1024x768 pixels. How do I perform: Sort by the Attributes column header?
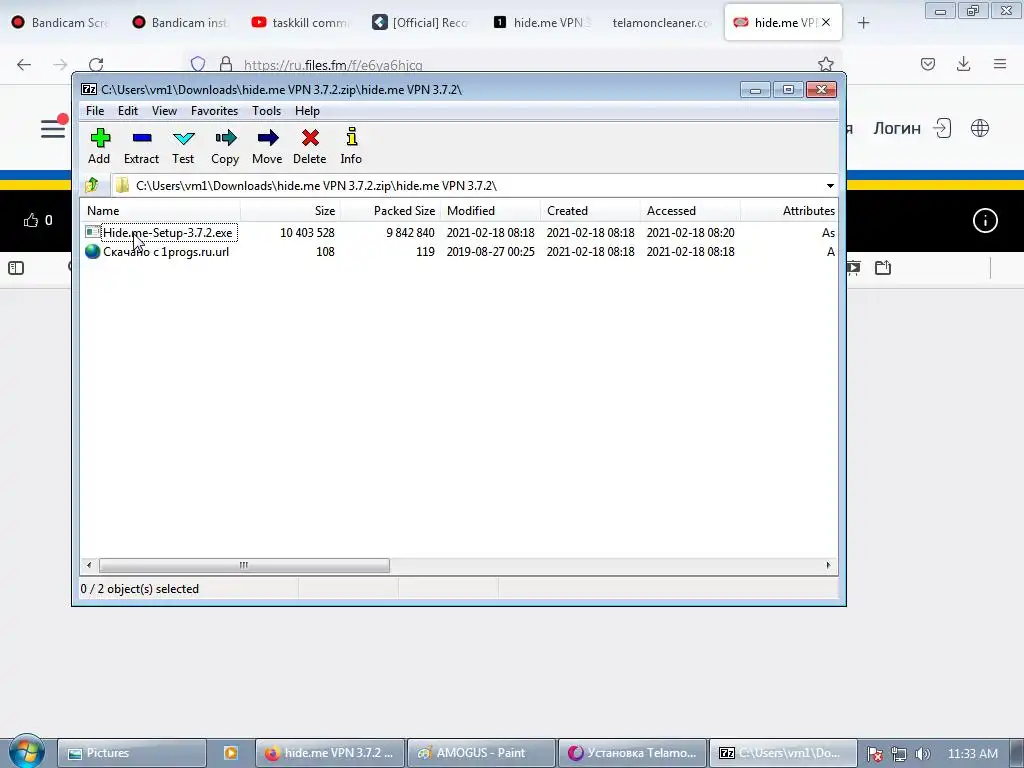(x=789, y=211)
